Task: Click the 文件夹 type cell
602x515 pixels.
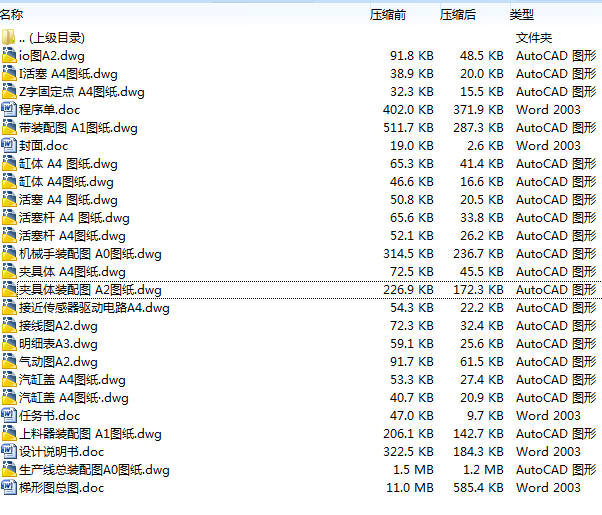Action: coord(534,38)
